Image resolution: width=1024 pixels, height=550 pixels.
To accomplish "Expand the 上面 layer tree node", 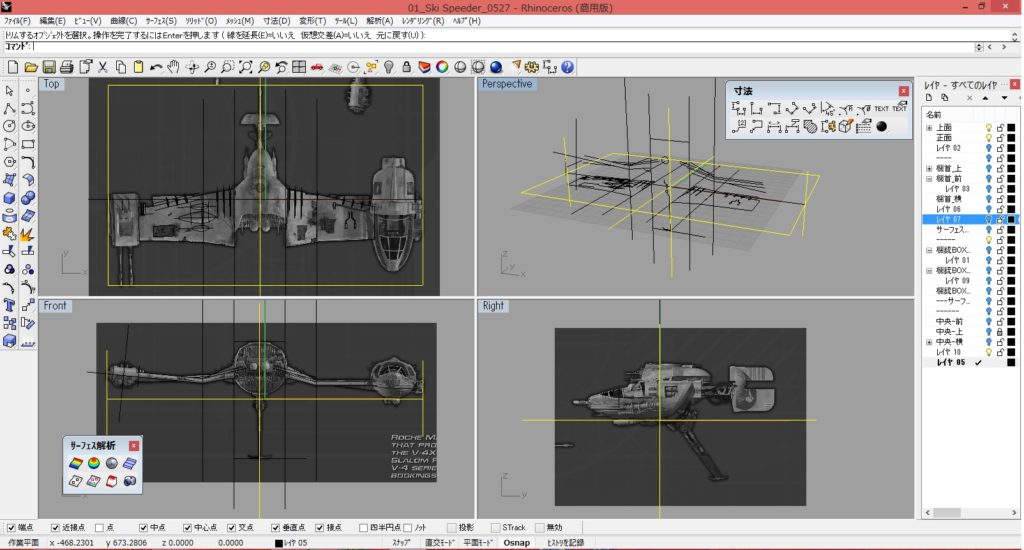I will pyautogui.click(x=929, y=127).
